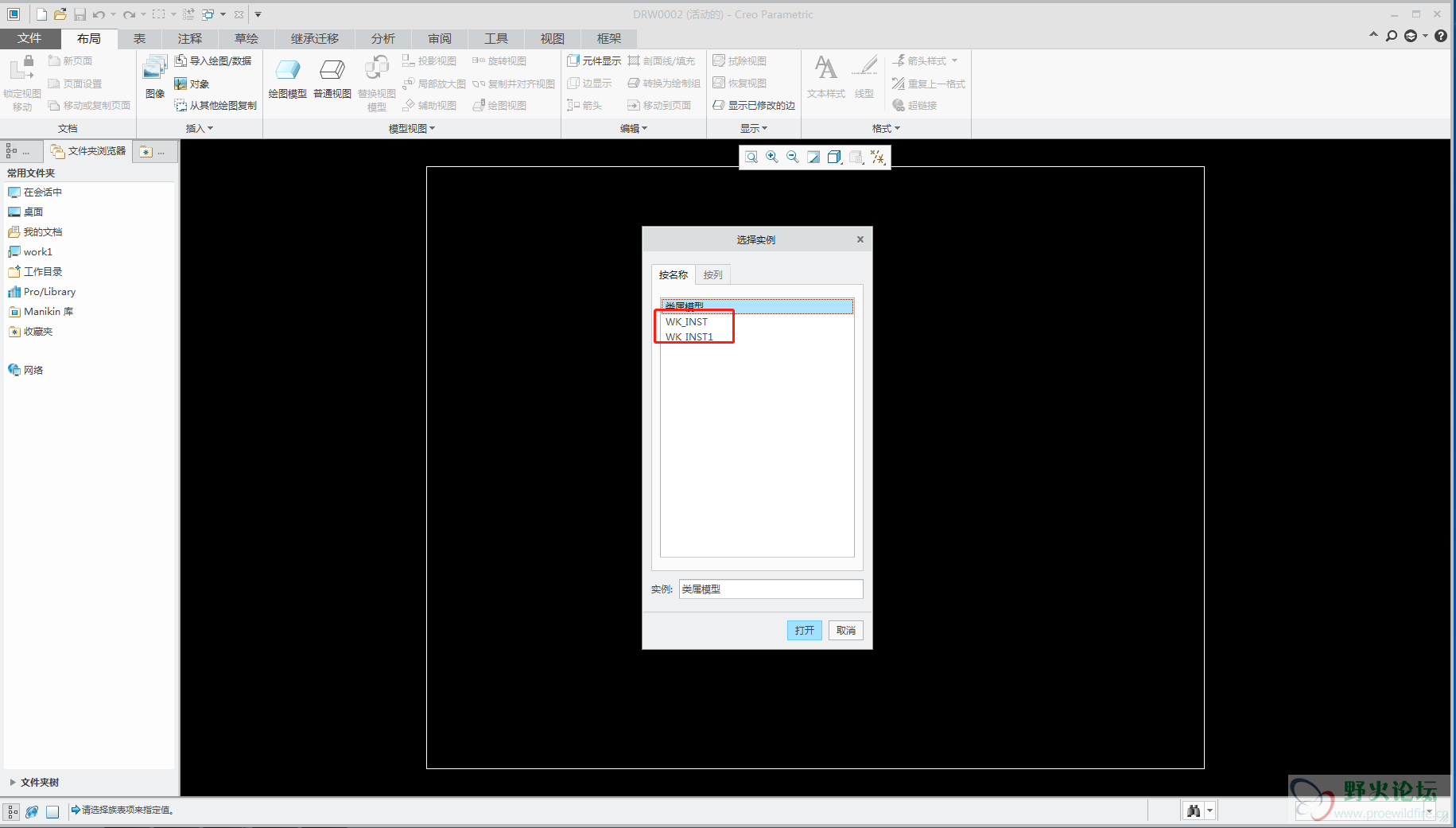Click the Redo arrow icon
The height and width of the screenshot is (828, 1456).
(x=129, y=14)
